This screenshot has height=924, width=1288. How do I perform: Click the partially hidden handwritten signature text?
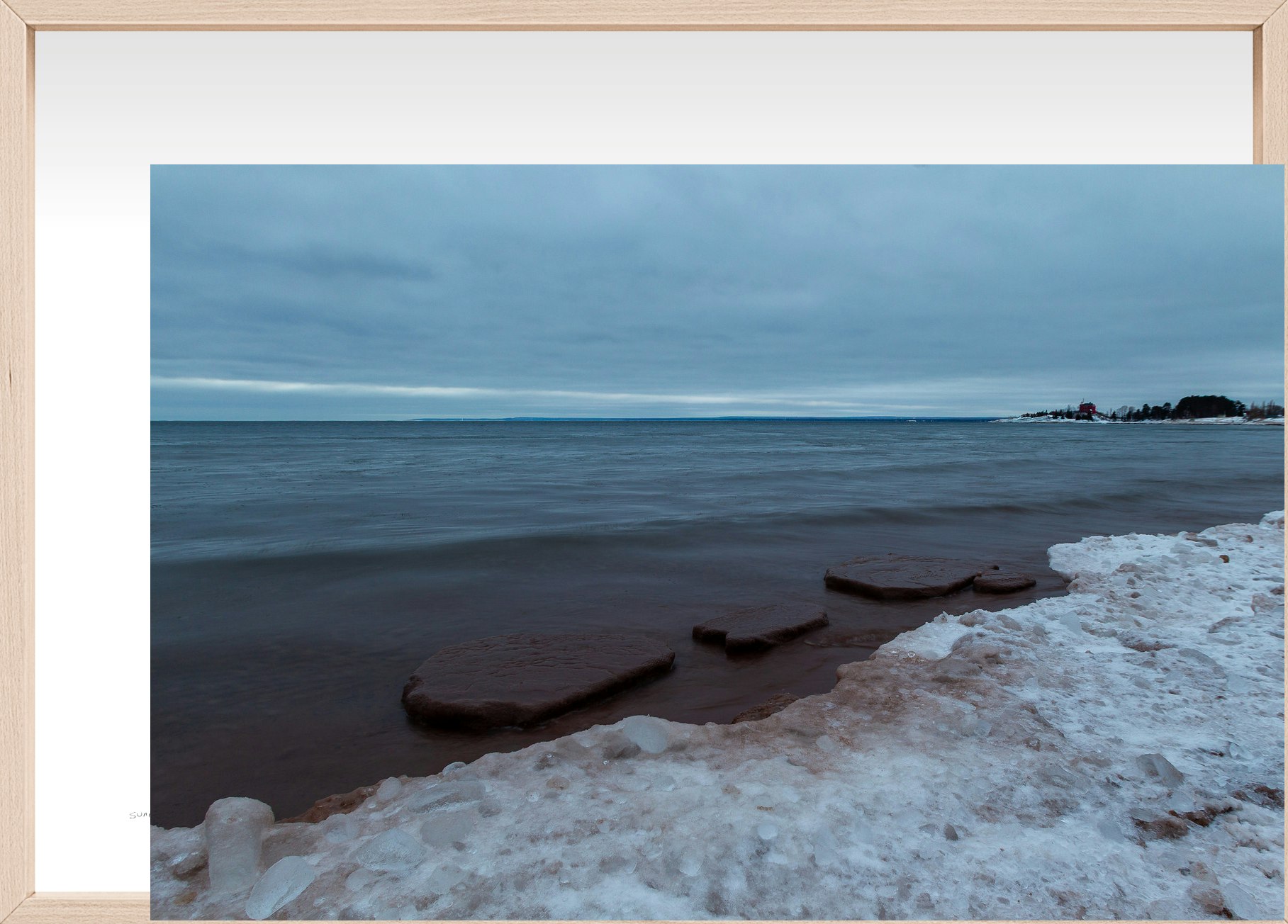coord(140,816)
